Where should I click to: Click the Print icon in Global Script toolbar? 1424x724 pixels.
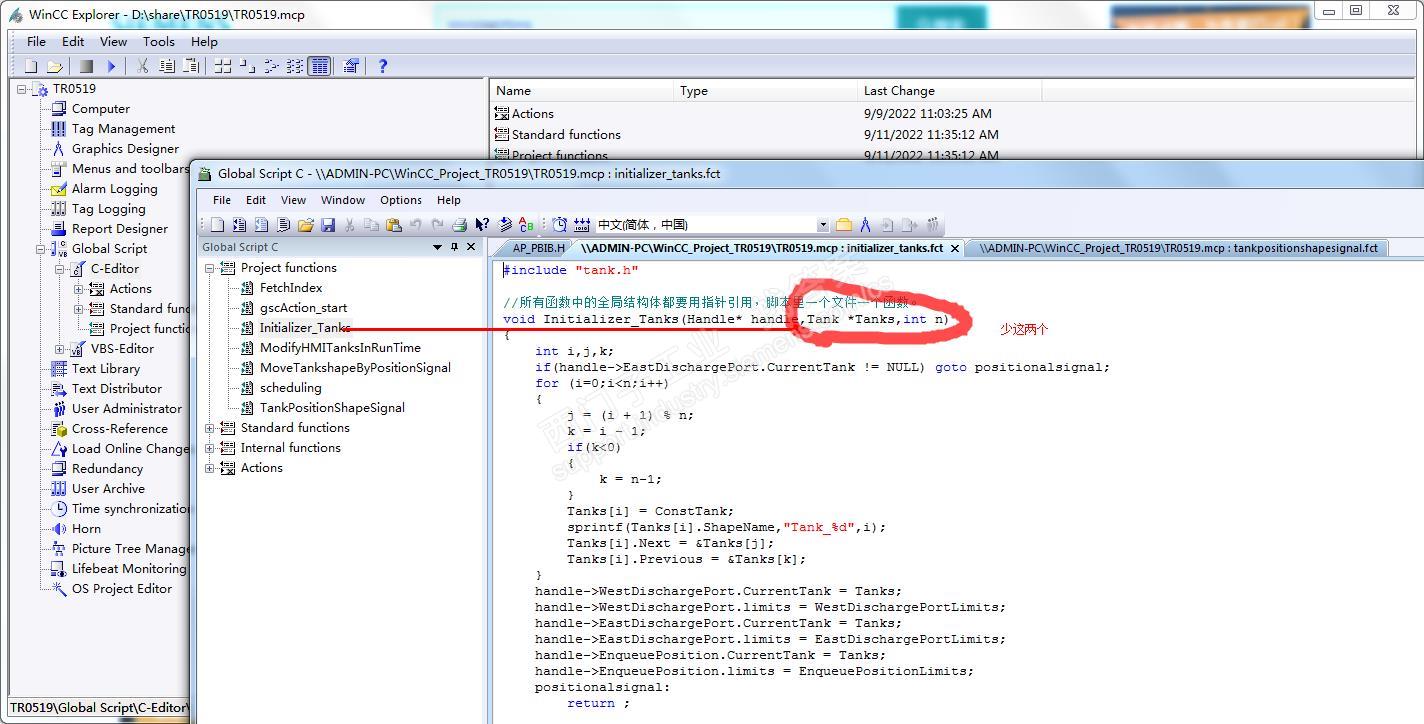[459, 225]
